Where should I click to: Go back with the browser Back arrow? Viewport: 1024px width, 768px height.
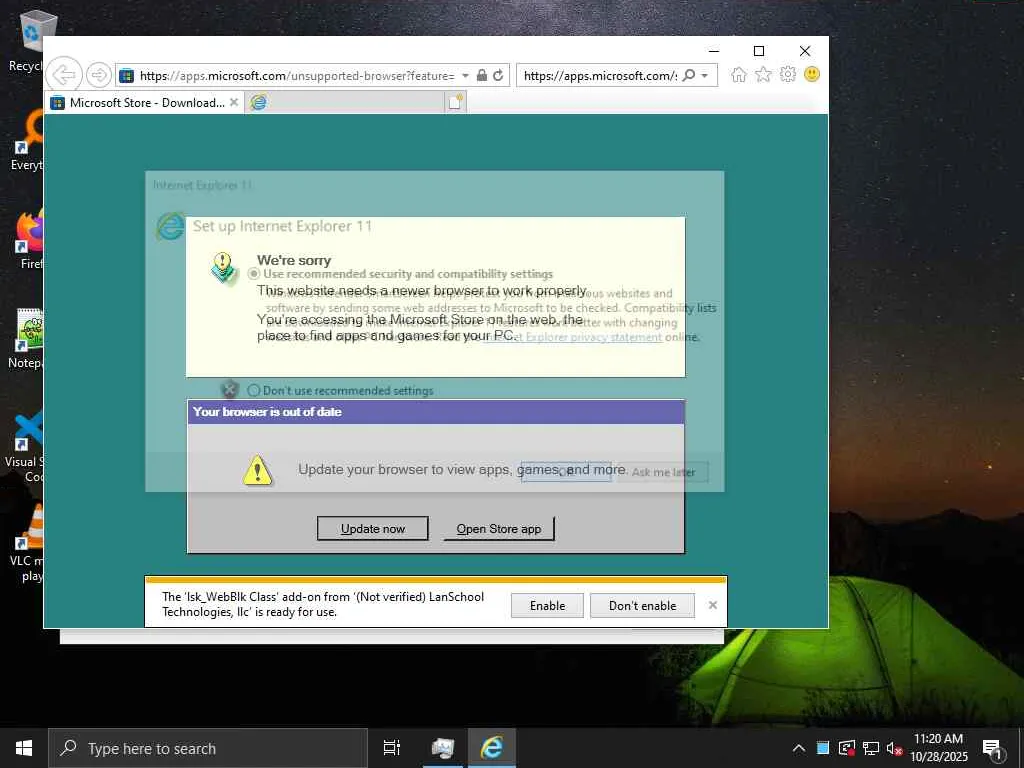pyautogui.click(x=64, y=75)
